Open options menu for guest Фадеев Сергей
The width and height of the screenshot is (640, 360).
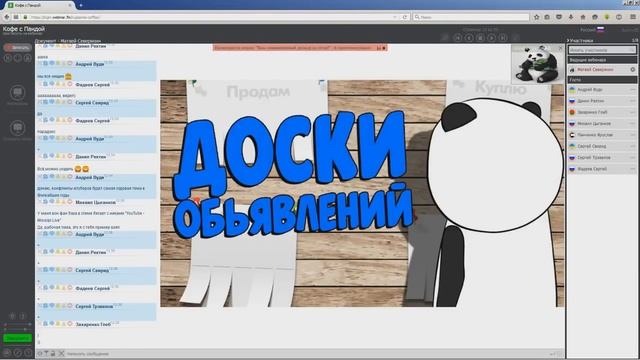tap(633, 169)
